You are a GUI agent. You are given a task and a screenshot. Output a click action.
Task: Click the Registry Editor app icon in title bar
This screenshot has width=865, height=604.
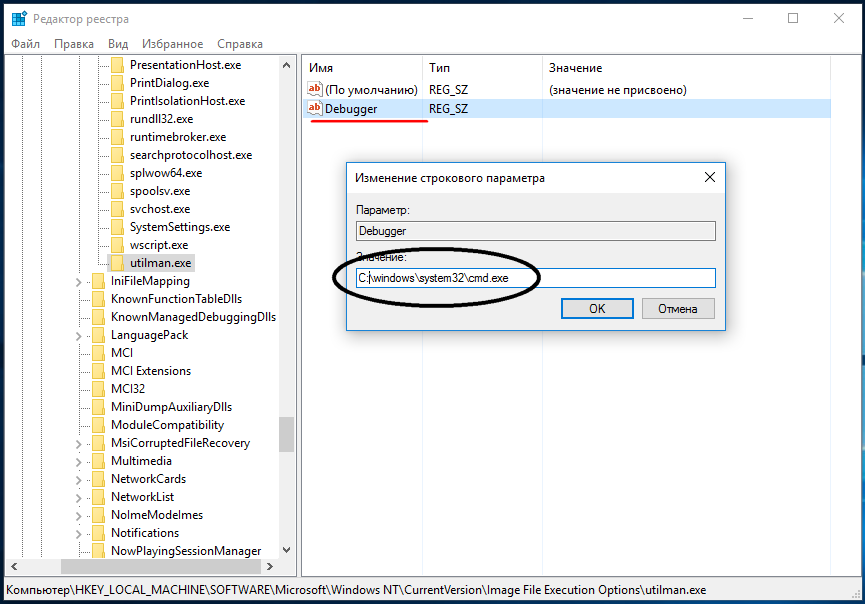point(19,18)
